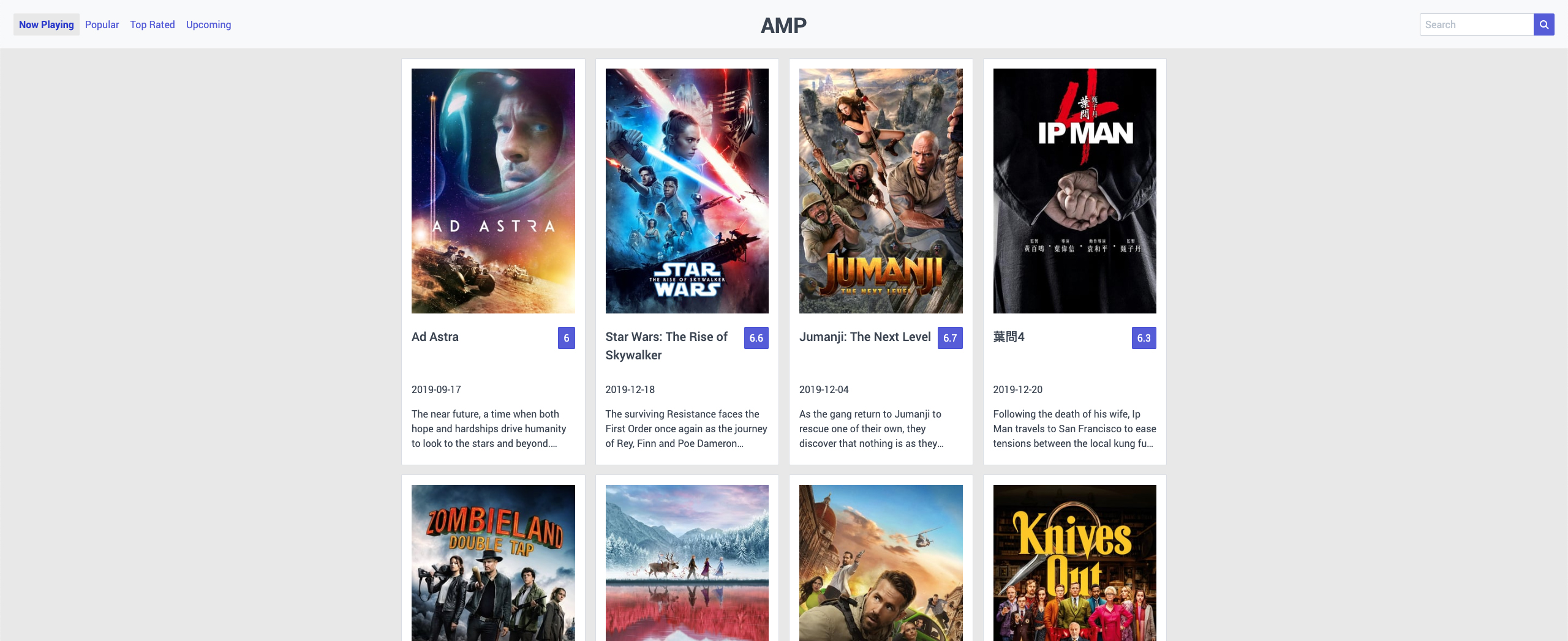The image size is (1568, 641).
Task: Open the Jumanji poster image
Action: pyautogui.click(x=881, y=191)
